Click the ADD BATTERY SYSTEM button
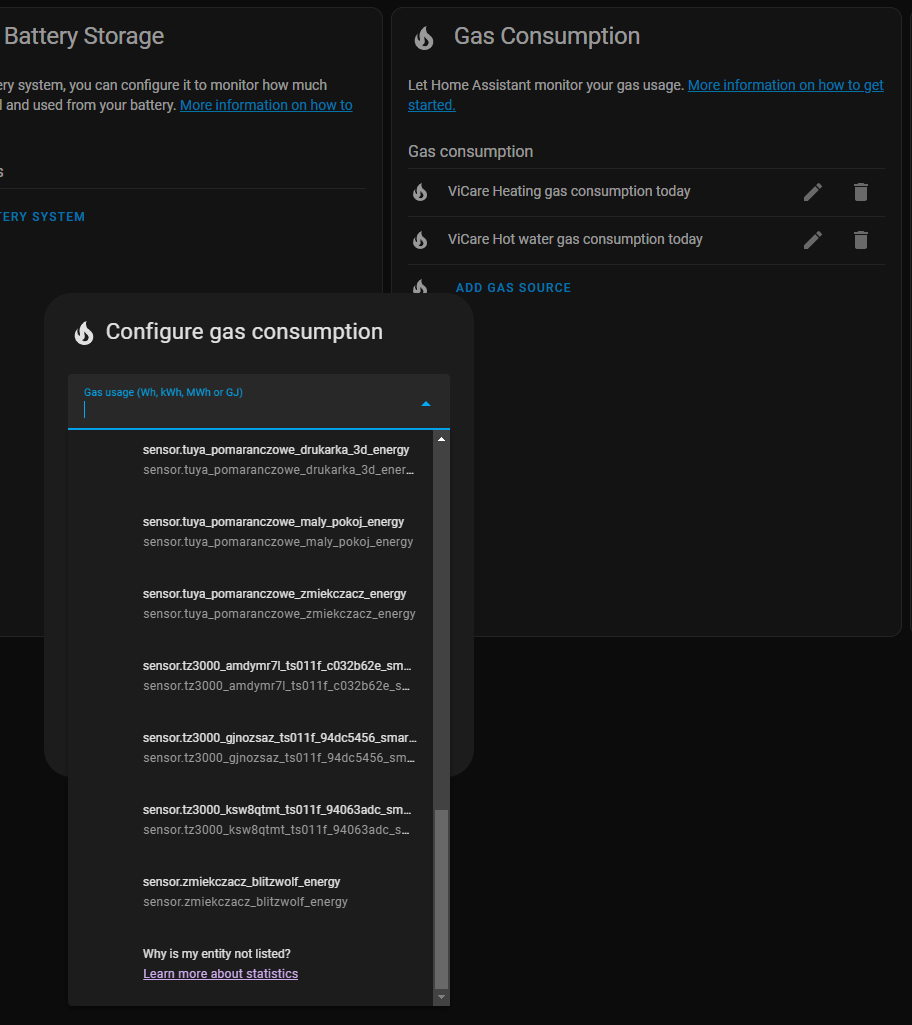The image size is (912, 1025). tap(43, 216)
